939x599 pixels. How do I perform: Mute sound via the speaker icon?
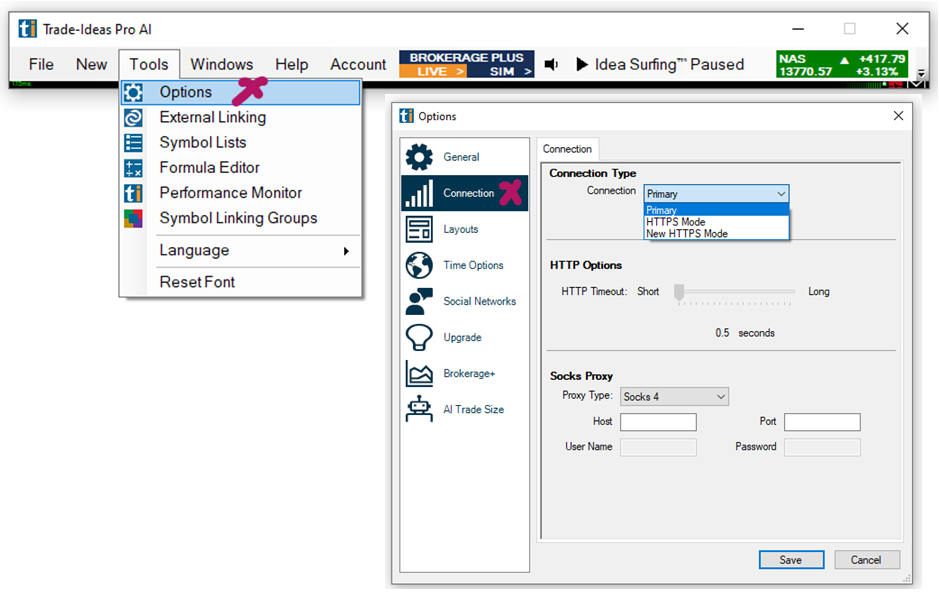[x=551, y=65]
